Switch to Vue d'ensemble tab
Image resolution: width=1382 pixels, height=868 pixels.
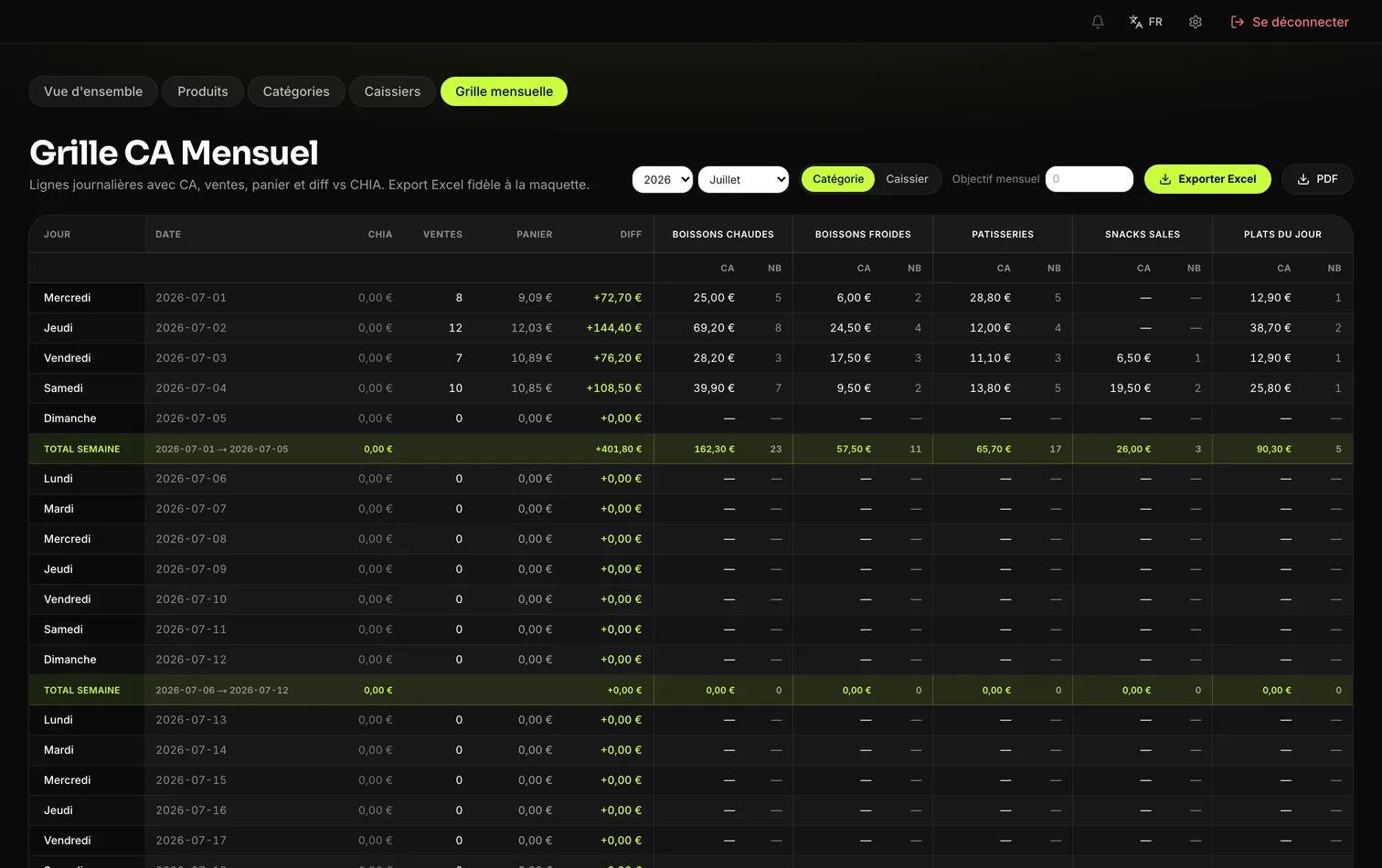pyautogui.click(x=93, y=91)
